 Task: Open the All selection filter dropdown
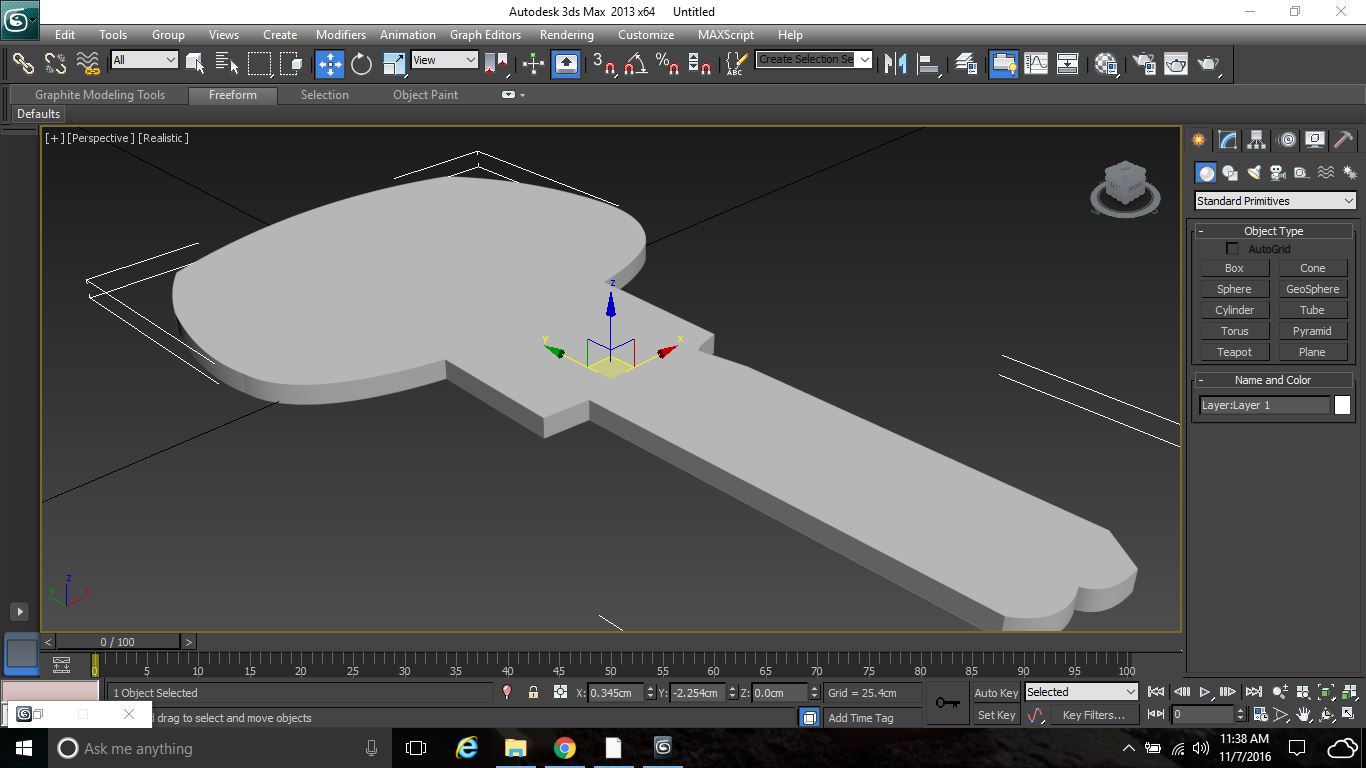pyautogui.click(x=144, y=60)
